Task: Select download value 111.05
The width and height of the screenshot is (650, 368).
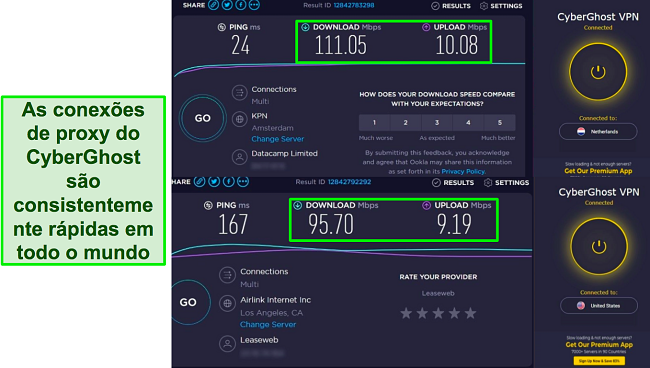Action: point(341,45)
